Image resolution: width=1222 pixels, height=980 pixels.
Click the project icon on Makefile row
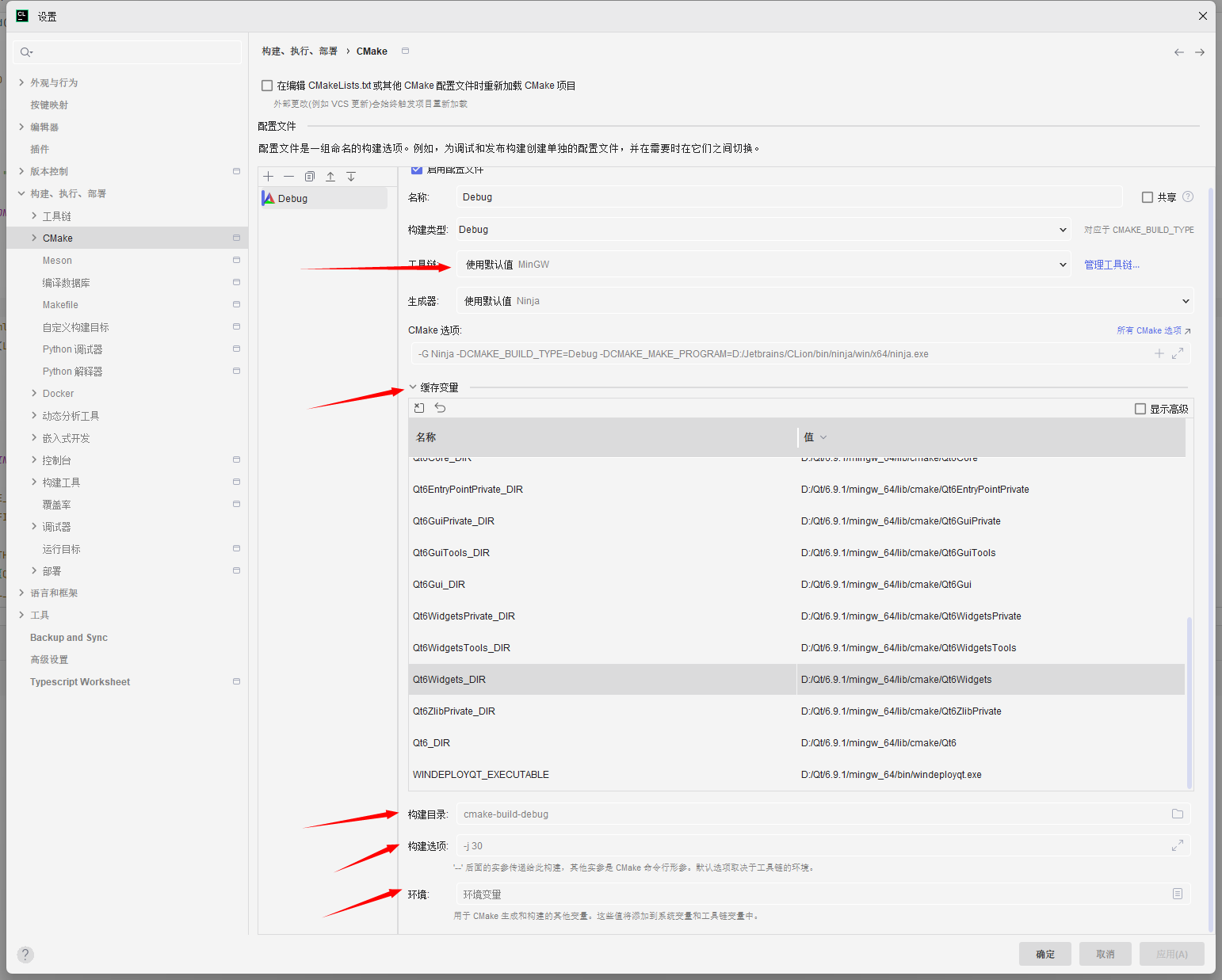[236, 304]
